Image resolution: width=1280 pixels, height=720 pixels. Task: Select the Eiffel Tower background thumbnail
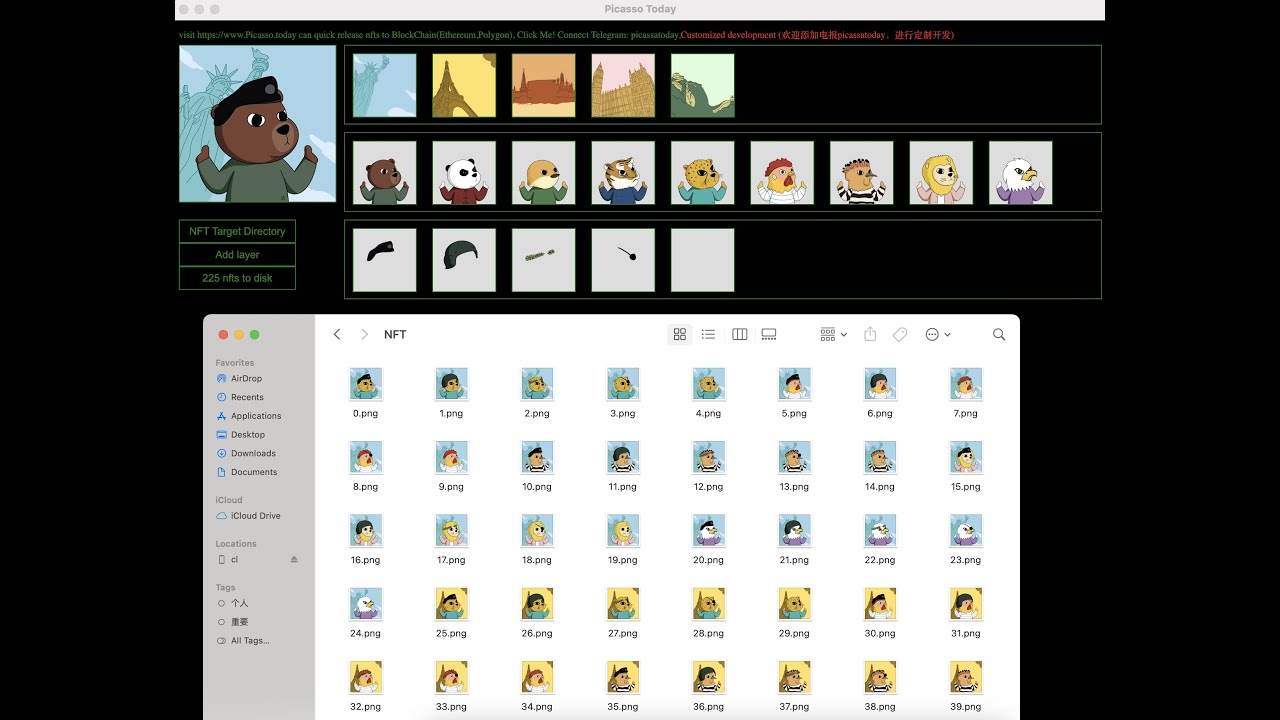(x=464, y=85)
